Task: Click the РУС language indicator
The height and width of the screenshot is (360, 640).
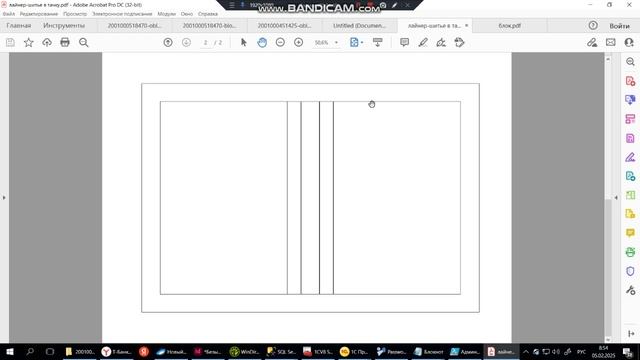Action: (x=582, y=351)
